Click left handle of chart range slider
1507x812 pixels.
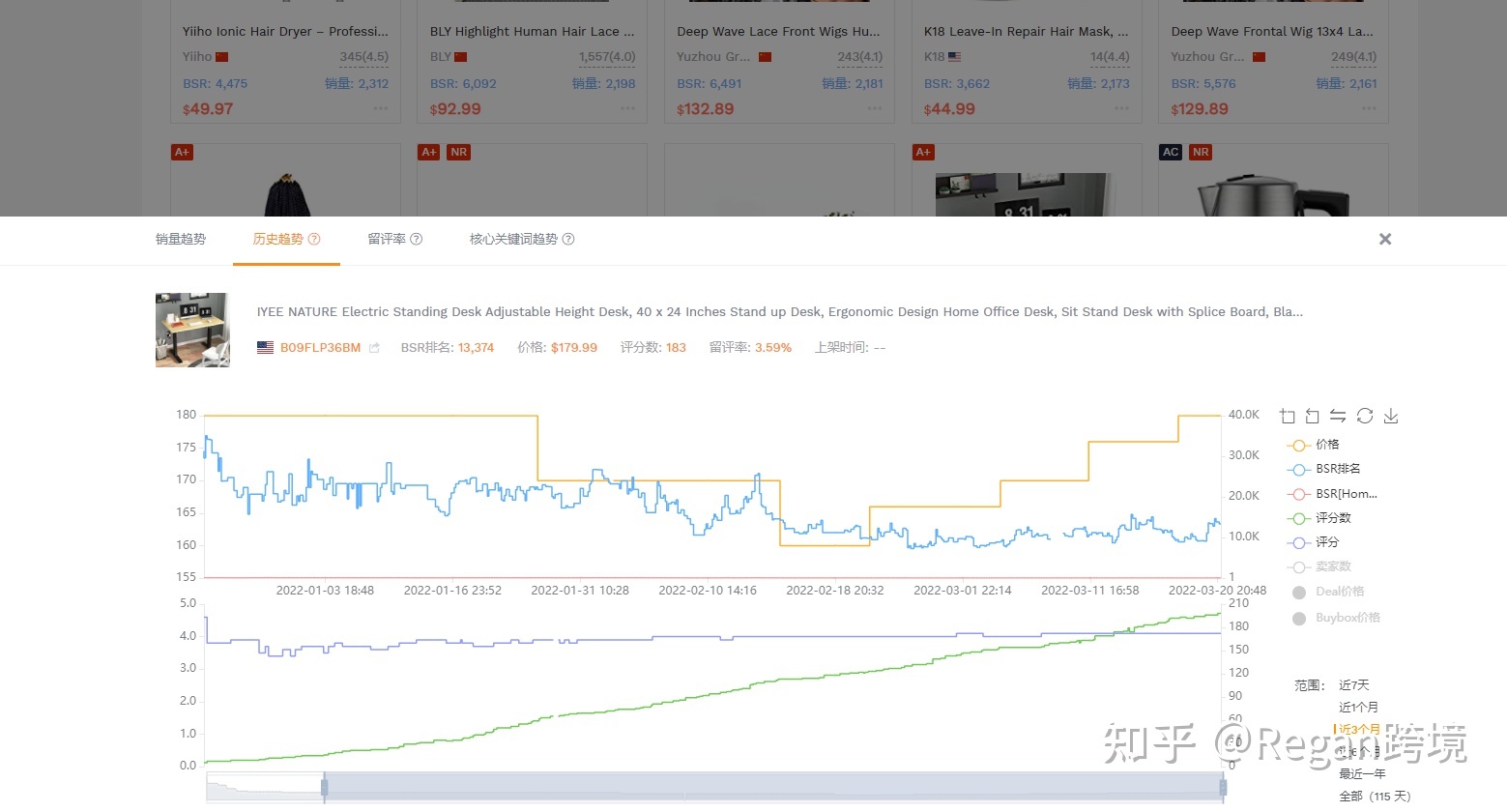coord(325,788)
